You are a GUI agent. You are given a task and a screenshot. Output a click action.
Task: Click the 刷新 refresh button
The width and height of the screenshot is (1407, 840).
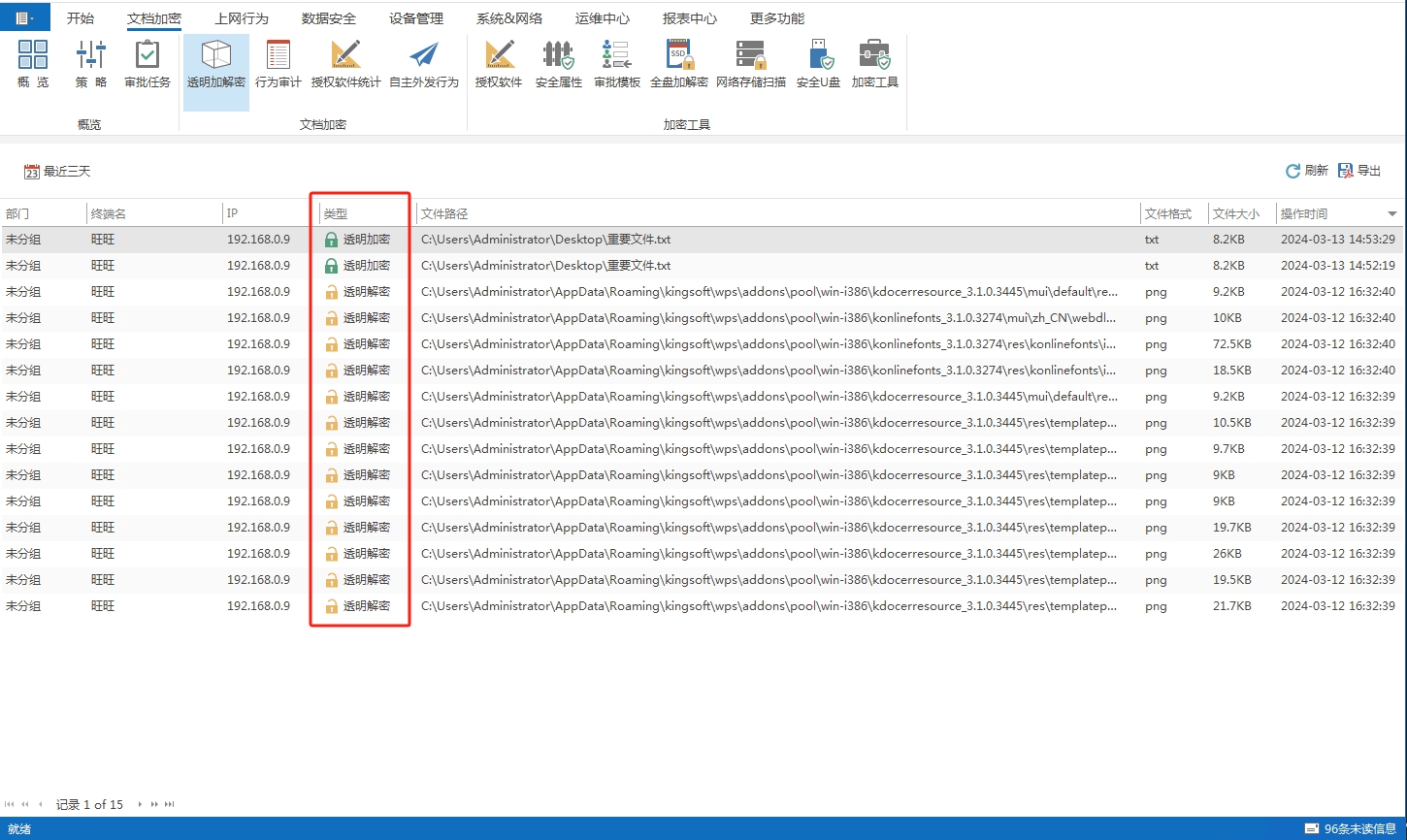pyautogui.click(x=1307, y=171)
